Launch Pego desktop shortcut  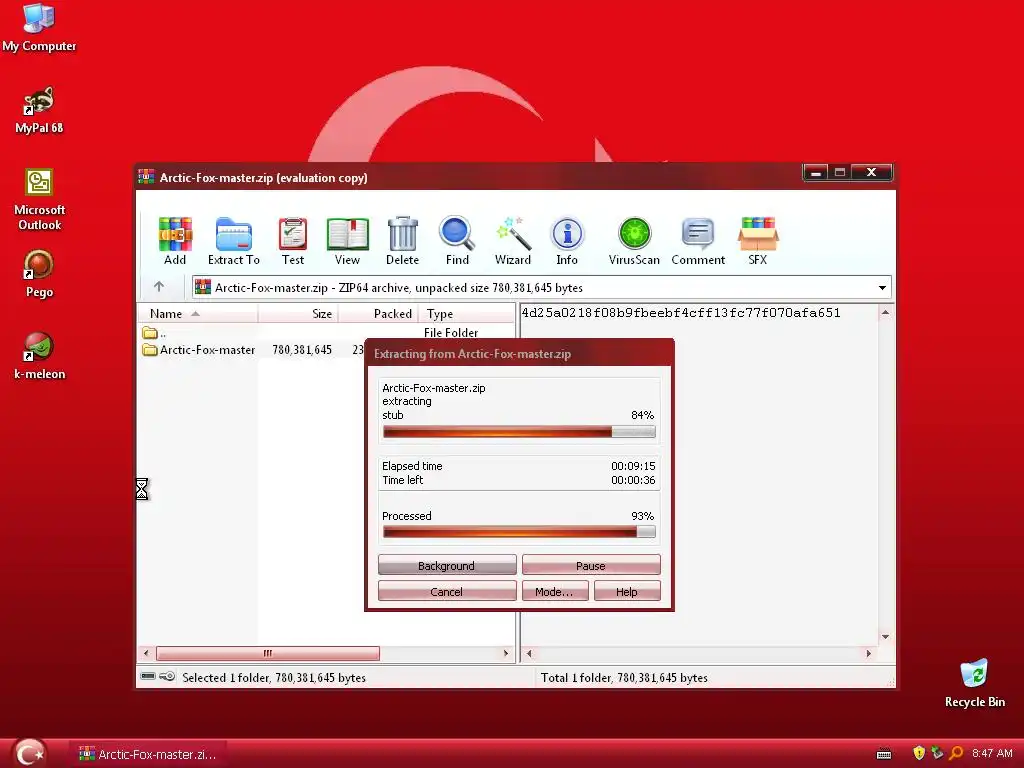coord(39,274)
